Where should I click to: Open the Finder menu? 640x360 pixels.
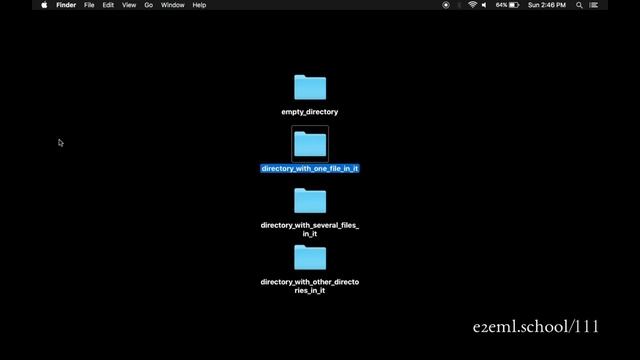[66, 5]
